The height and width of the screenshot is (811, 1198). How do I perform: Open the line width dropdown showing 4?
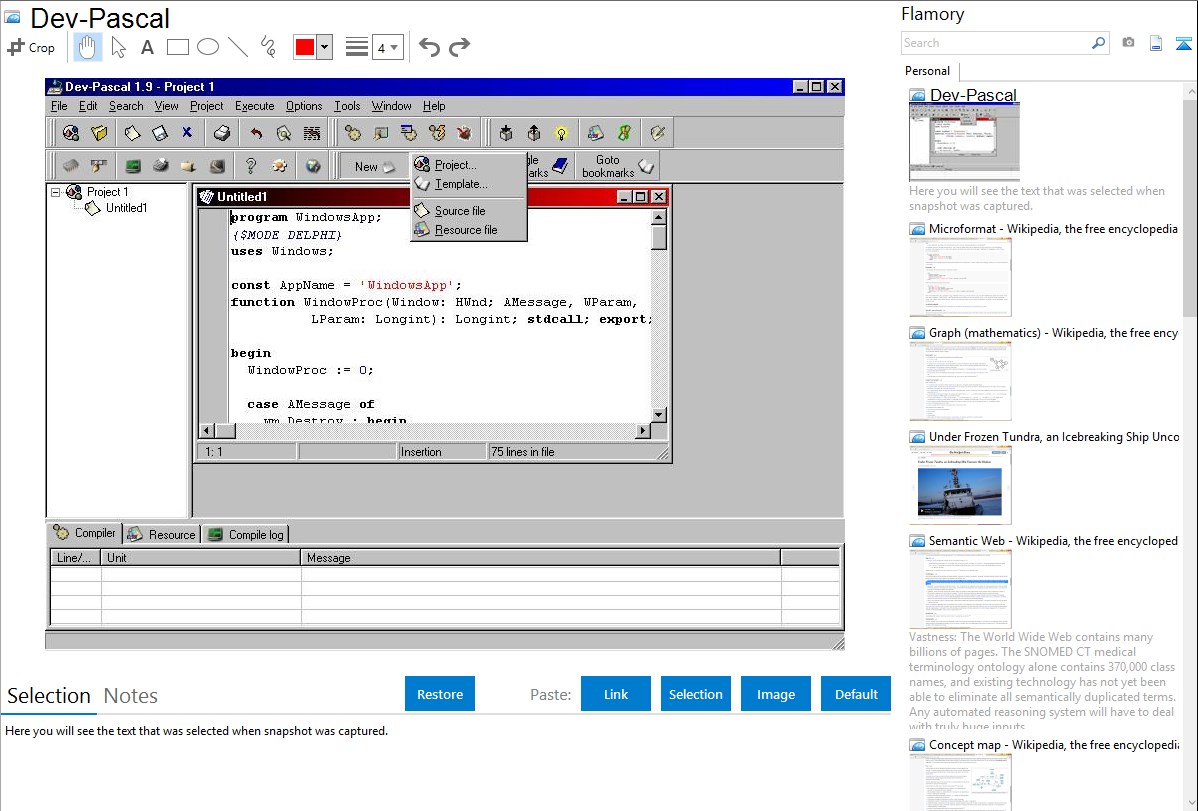(386, 47)
